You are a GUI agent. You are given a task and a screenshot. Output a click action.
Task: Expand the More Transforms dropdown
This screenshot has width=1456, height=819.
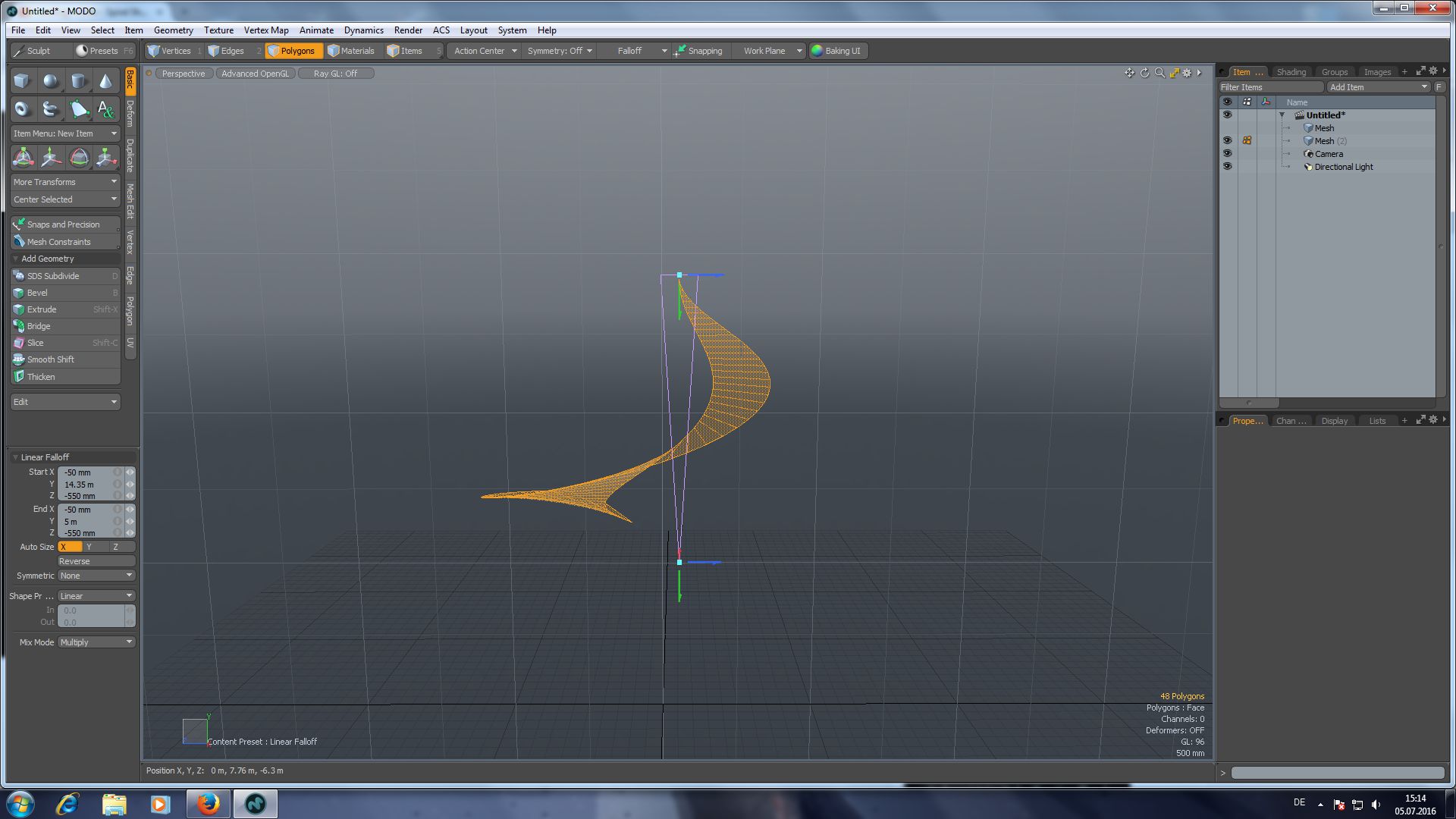point(65,182)
